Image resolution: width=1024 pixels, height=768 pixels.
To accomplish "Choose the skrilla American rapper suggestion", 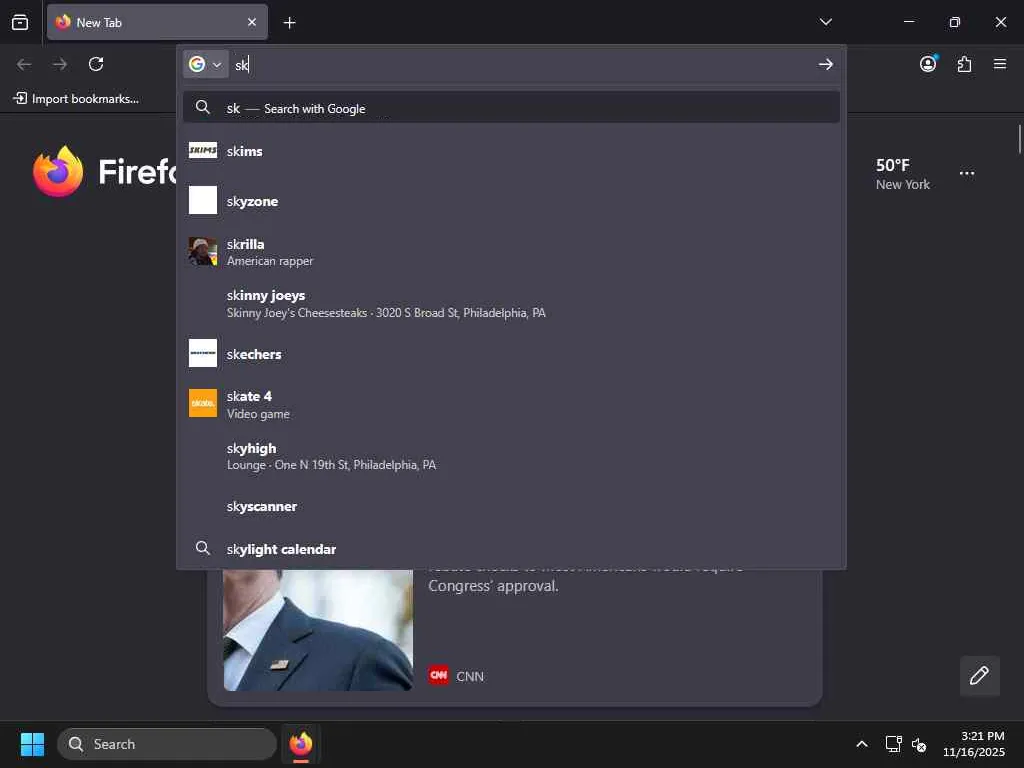I will click(x=511, y=252).
